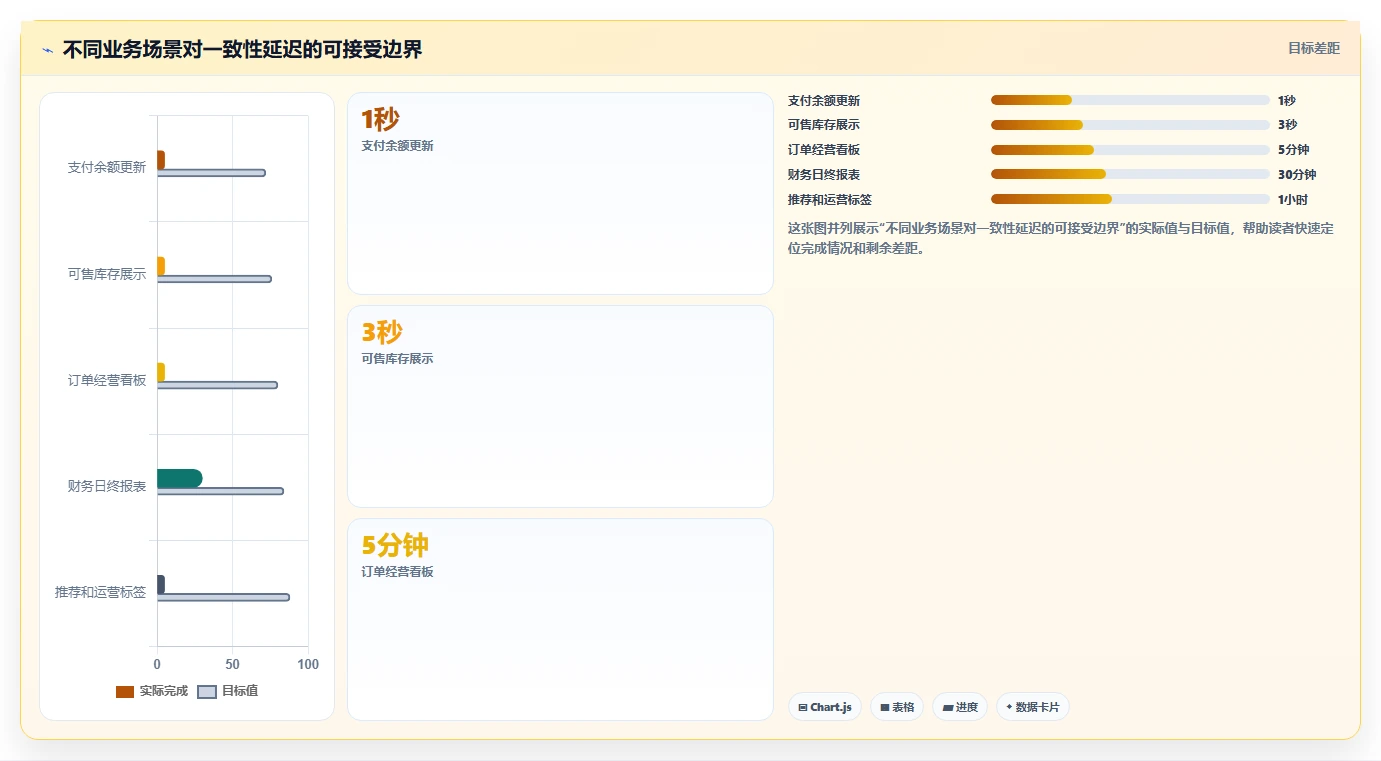This screenshot has height=761, width=1381.
Task: Click the 可售库存展示 progress bar
Action: [1130, 125]
